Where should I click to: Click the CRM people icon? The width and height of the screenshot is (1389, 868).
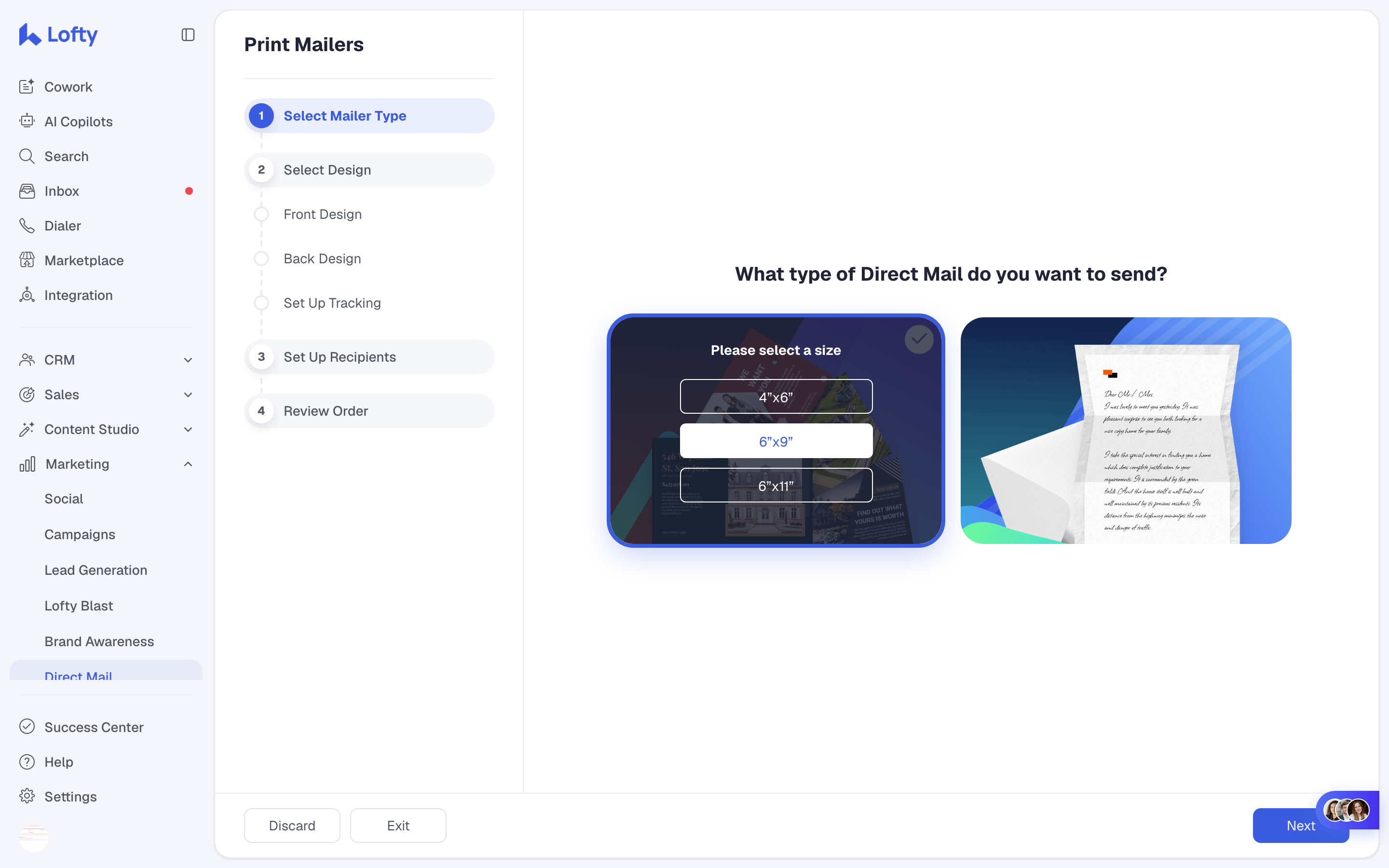(27, 360)
